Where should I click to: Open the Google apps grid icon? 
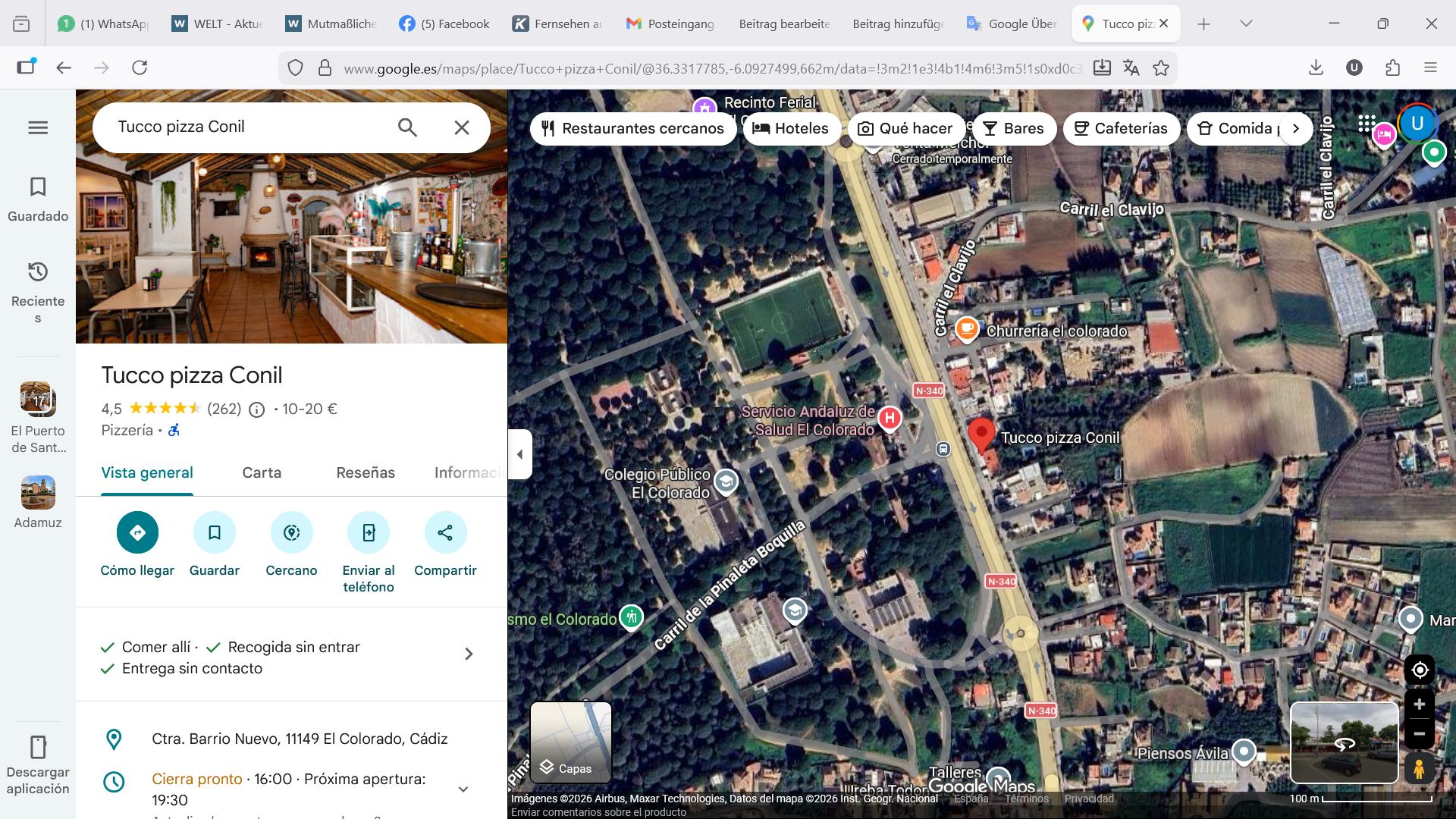coord(1367,123)
